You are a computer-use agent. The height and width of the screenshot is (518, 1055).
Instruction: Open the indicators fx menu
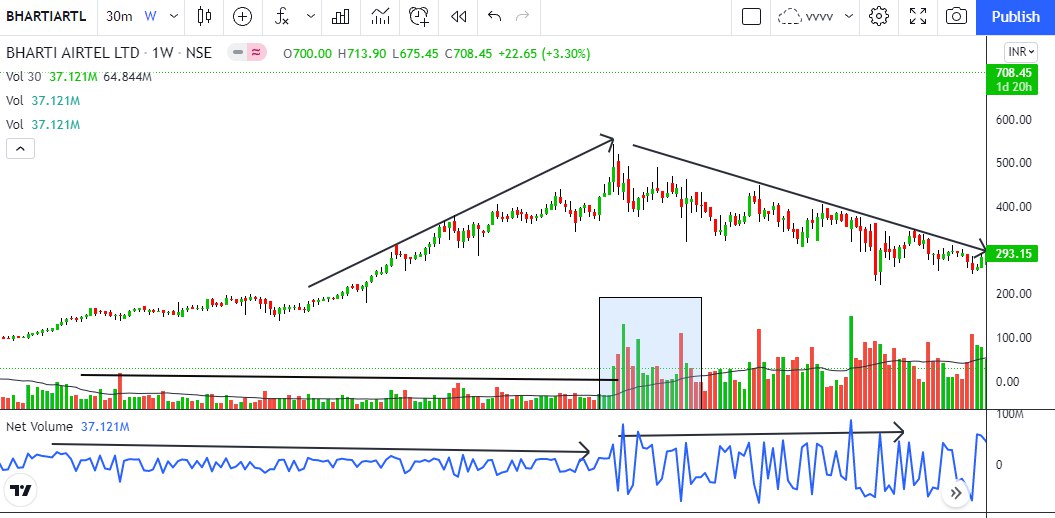point(282,16)
